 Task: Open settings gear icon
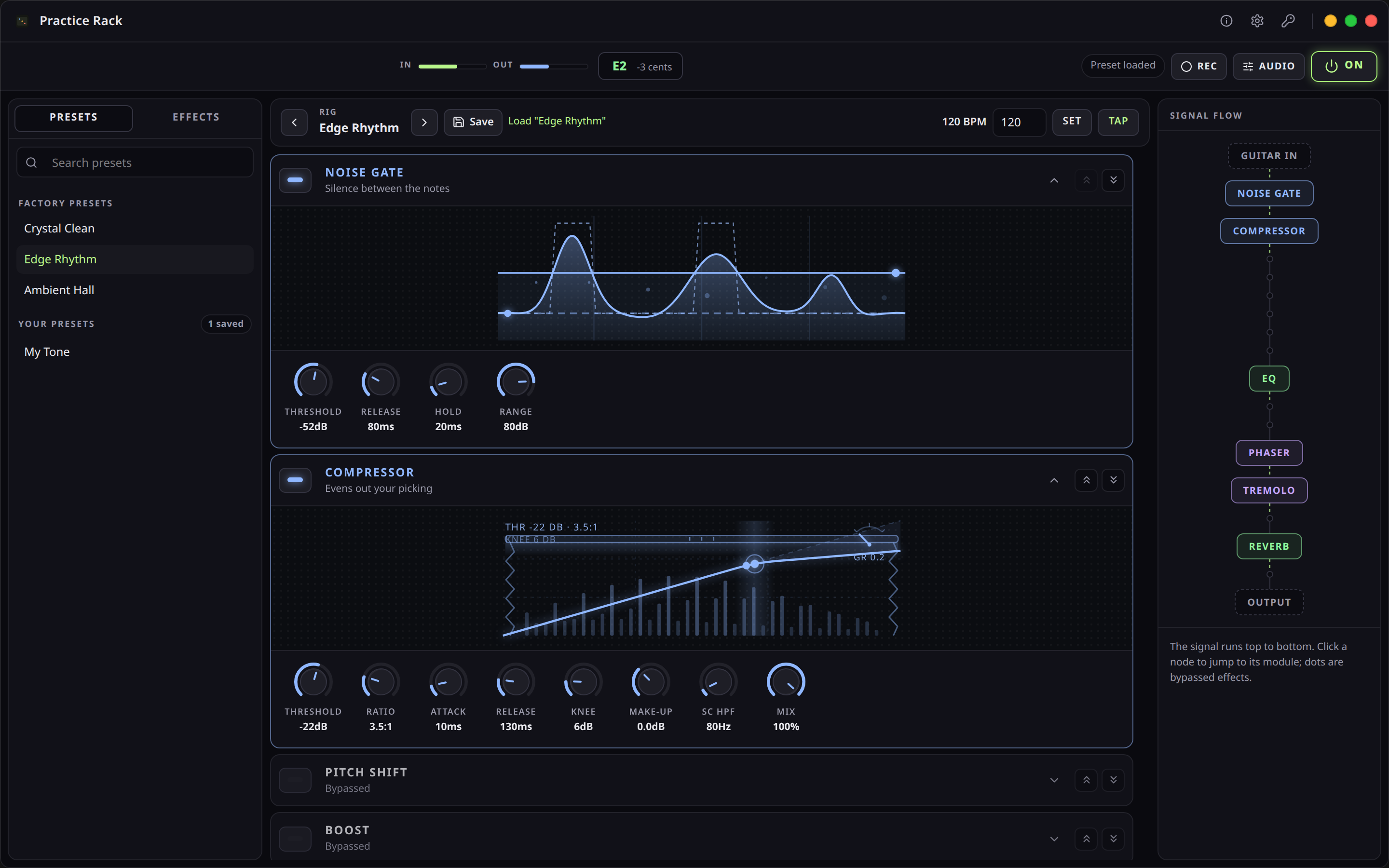point(1257,21)
